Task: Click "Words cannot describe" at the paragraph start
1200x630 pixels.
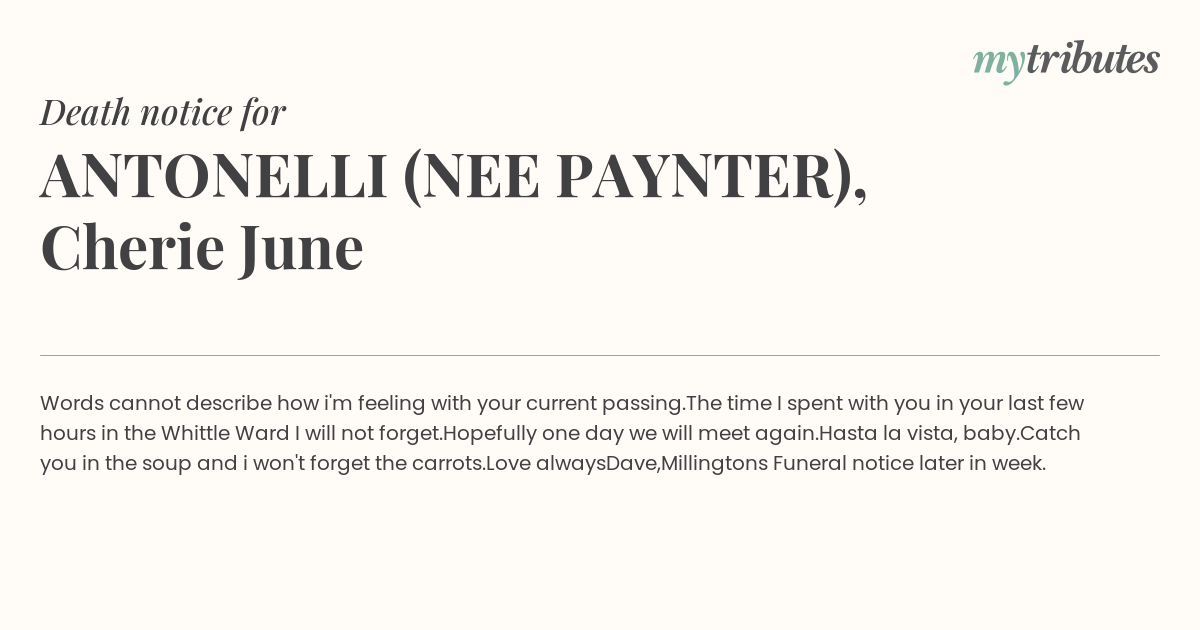Action: click(x=156, y=403)
